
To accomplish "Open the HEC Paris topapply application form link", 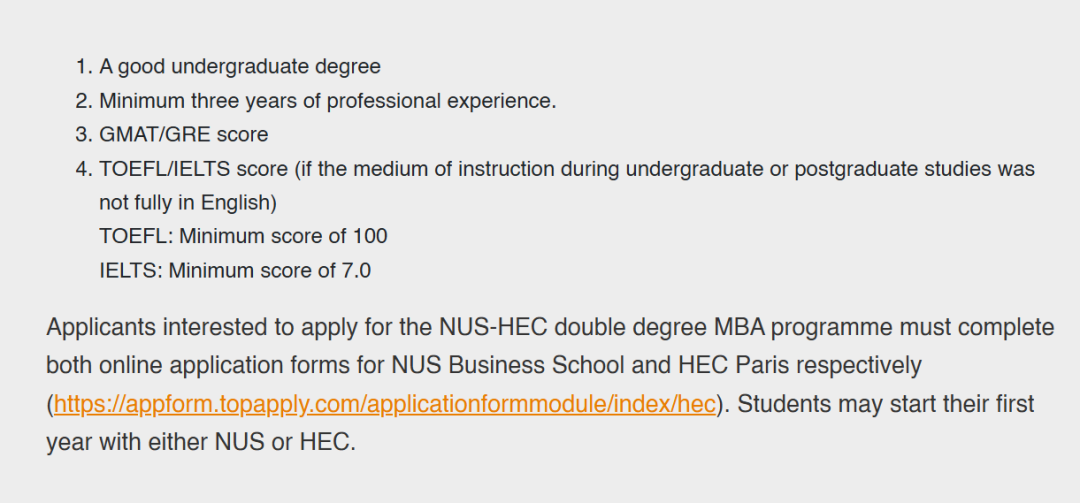I will coord(385,404).
